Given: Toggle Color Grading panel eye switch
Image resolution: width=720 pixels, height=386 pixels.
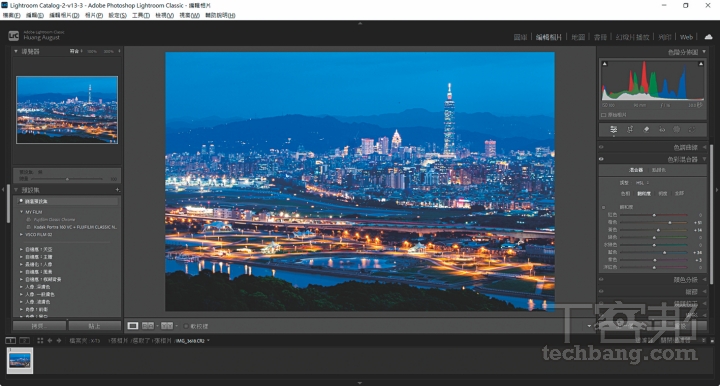Looking at the screenshot, I should point(601,279).
